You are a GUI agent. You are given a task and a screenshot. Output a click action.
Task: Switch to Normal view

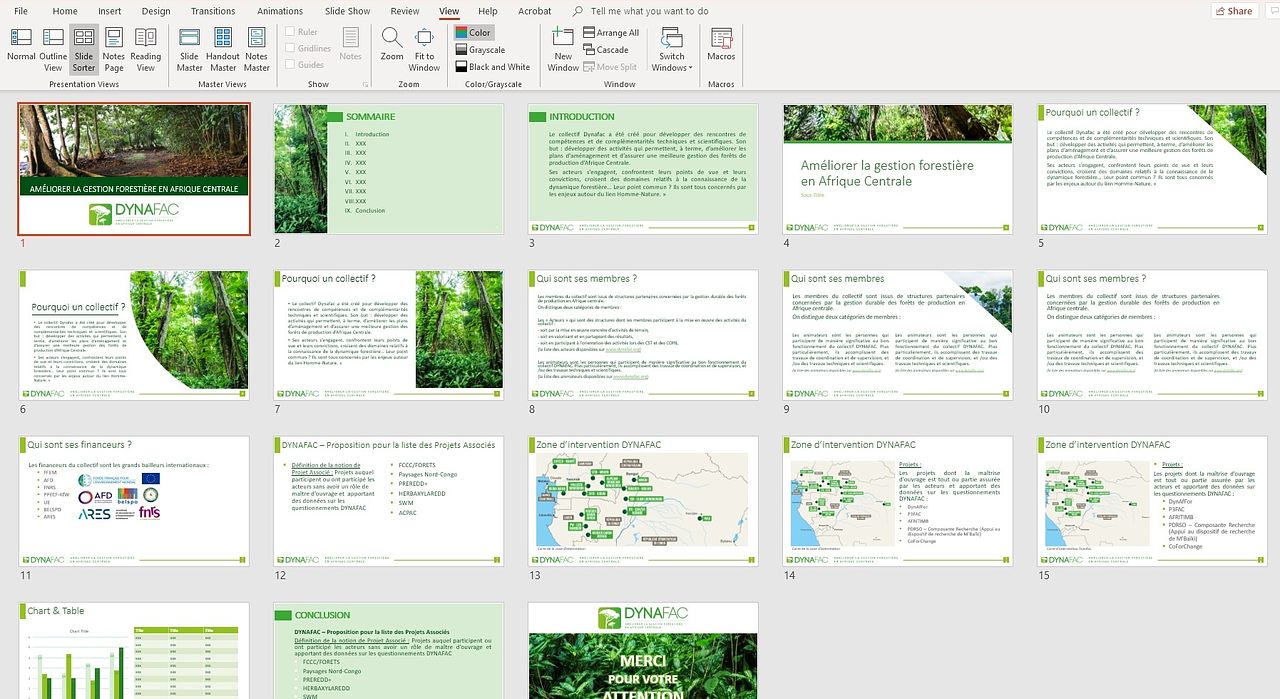pyautogui.click(x=21, y=47)
